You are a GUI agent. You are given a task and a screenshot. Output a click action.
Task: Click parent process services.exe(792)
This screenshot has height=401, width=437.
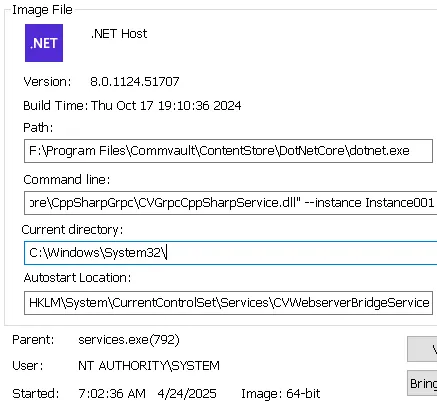coord(129,340)
